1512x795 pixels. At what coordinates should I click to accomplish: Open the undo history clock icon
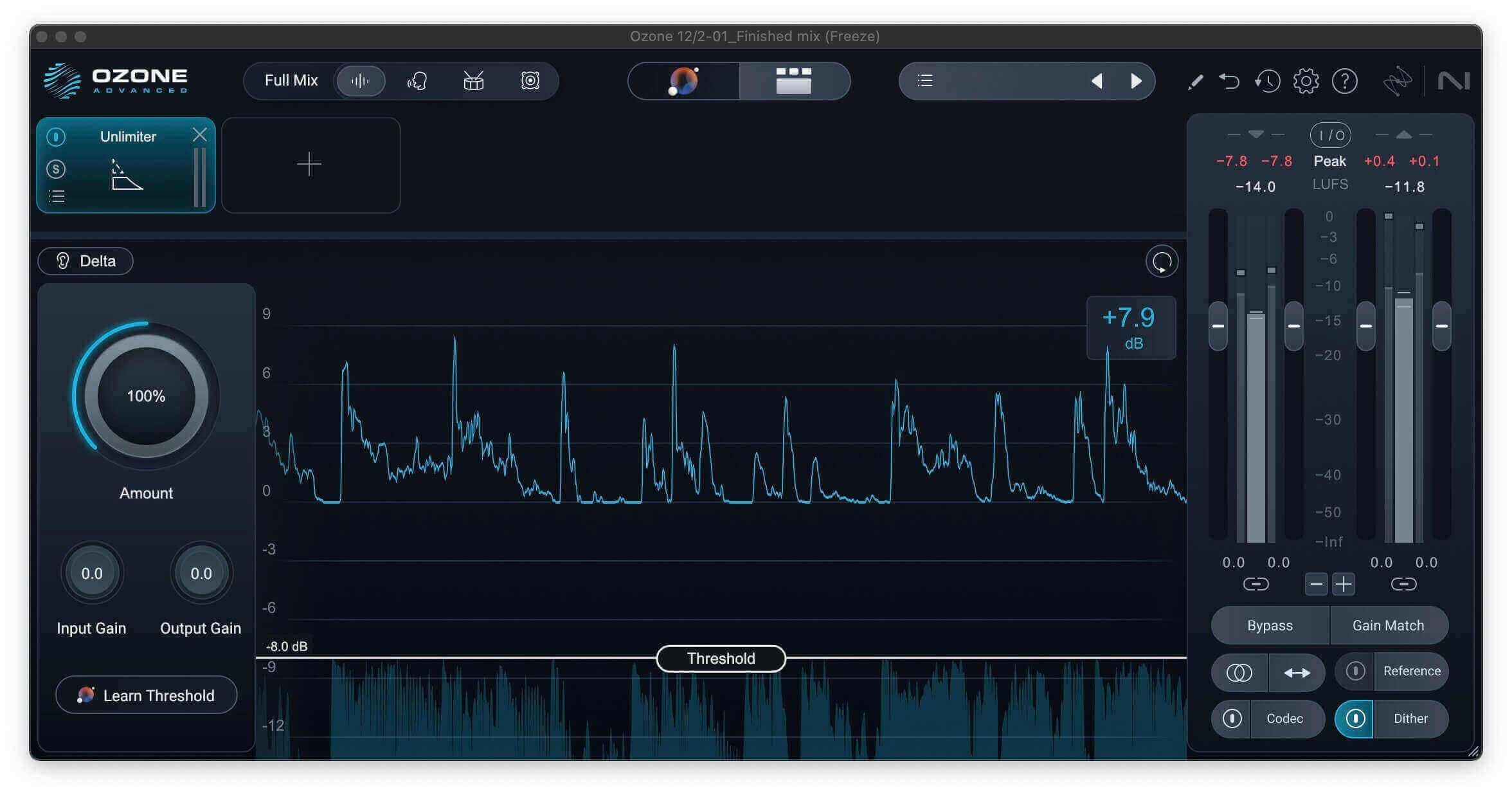[1268, 82]
